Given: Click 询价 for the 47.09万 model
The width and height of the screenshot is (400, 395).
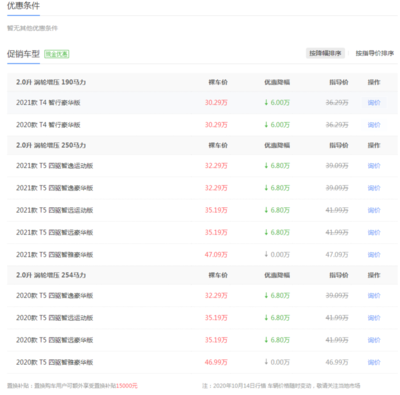Looking at the screenshot, I should click(374, 255).
